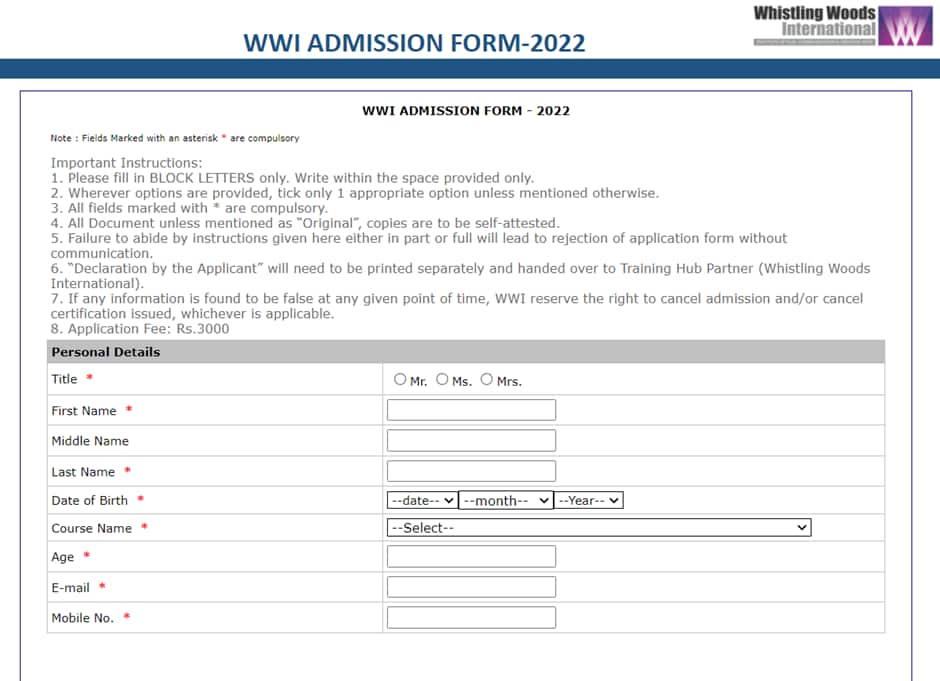Click inside the Middle Name field
940x681 pixels.
tap(470, 440)
